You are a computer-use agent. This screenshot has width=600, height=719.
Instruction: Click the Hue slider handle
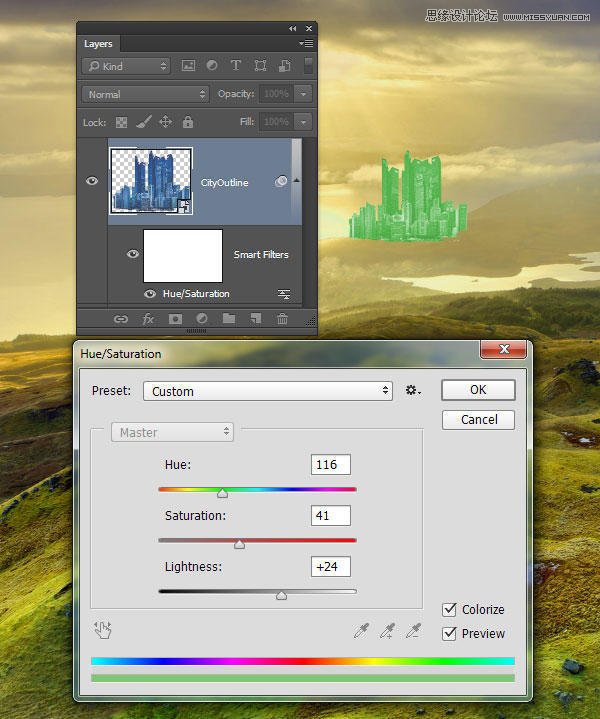coord(222,493)
